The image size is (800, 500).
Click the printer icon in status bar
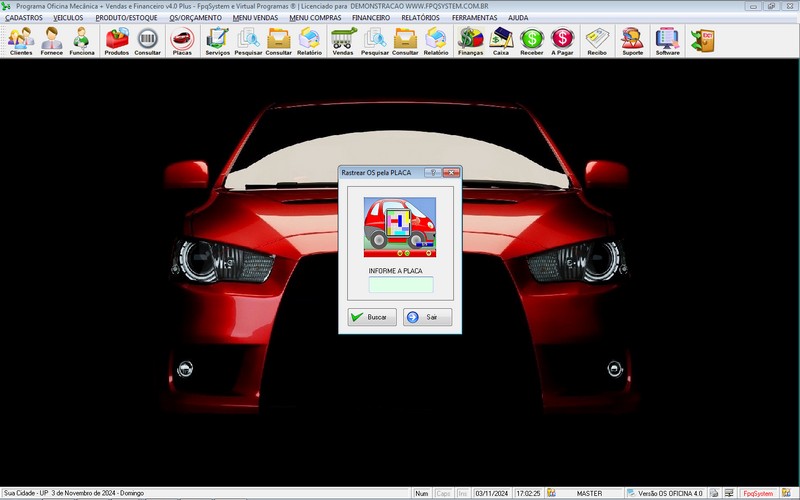714,493
